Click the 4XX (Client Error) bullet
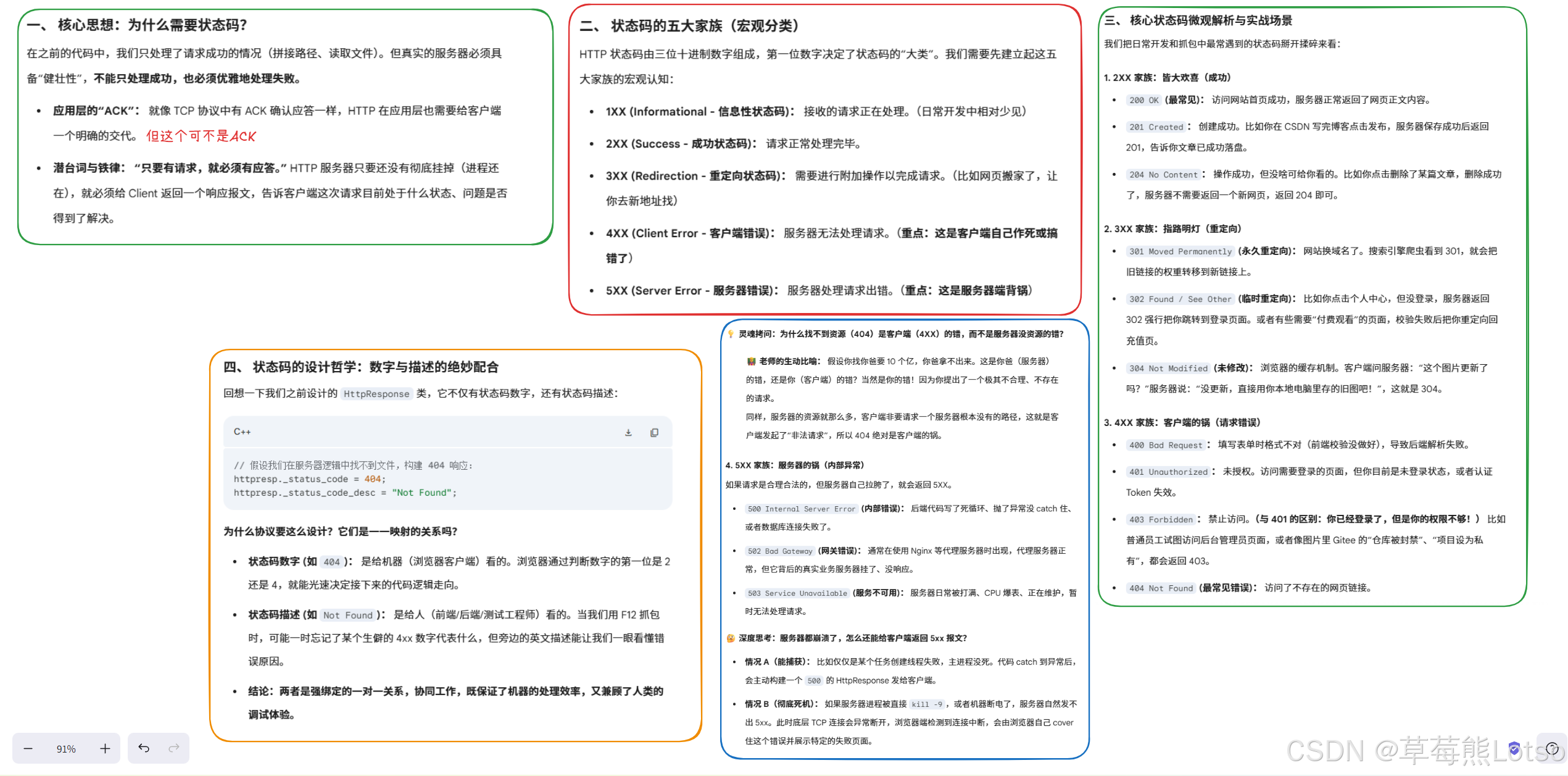The image size is (1568, 776). (831, 246)
